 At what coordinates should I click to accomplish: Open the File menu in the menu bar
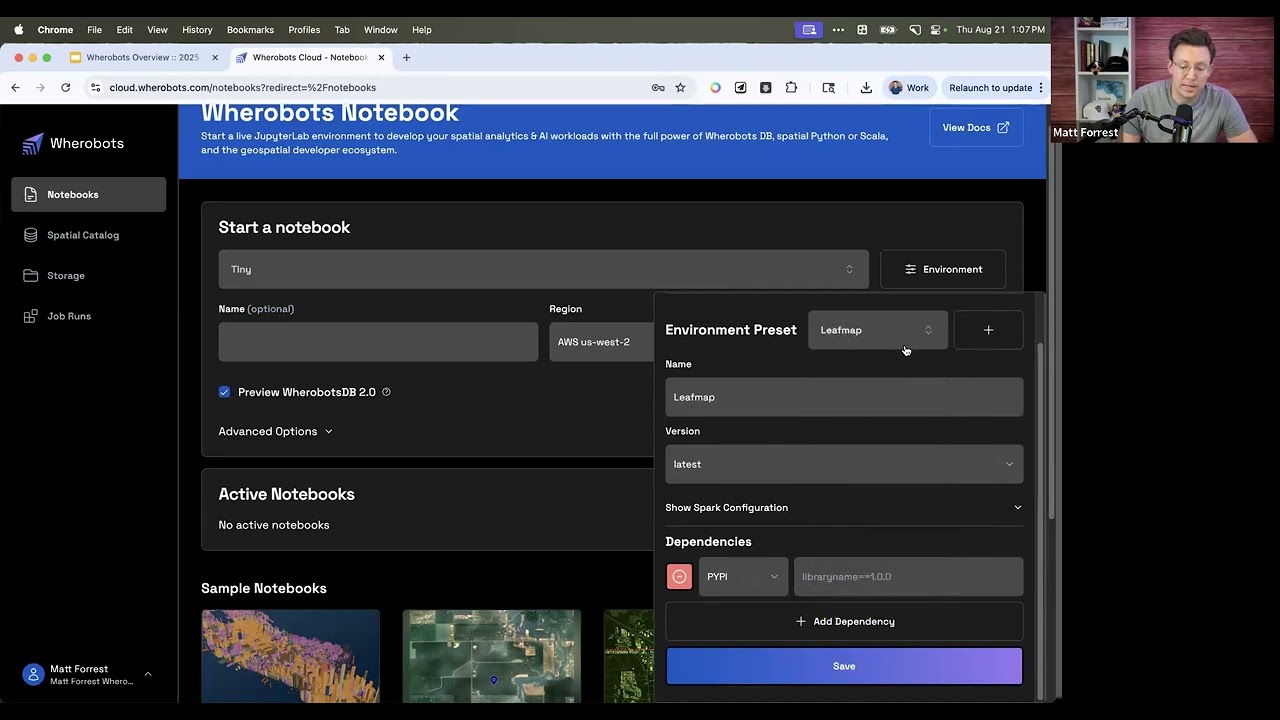(94, 30)
